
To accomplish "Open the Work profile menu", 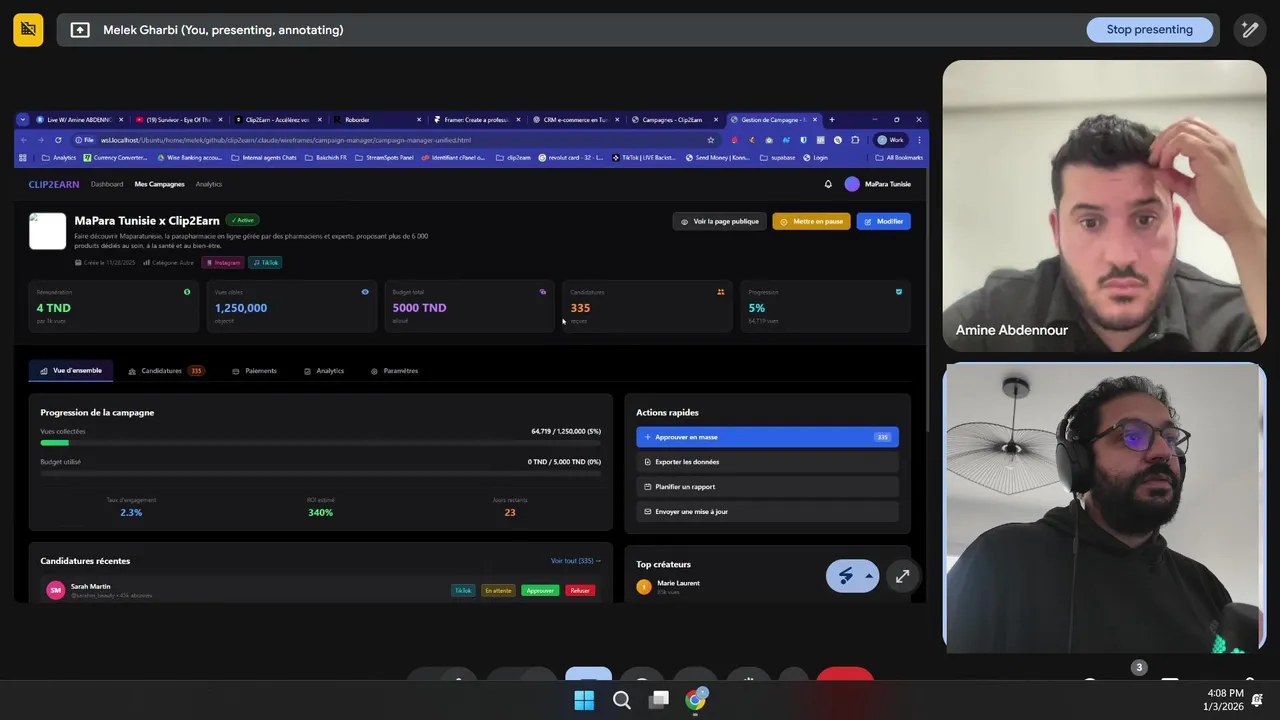I will click(890, 140).
